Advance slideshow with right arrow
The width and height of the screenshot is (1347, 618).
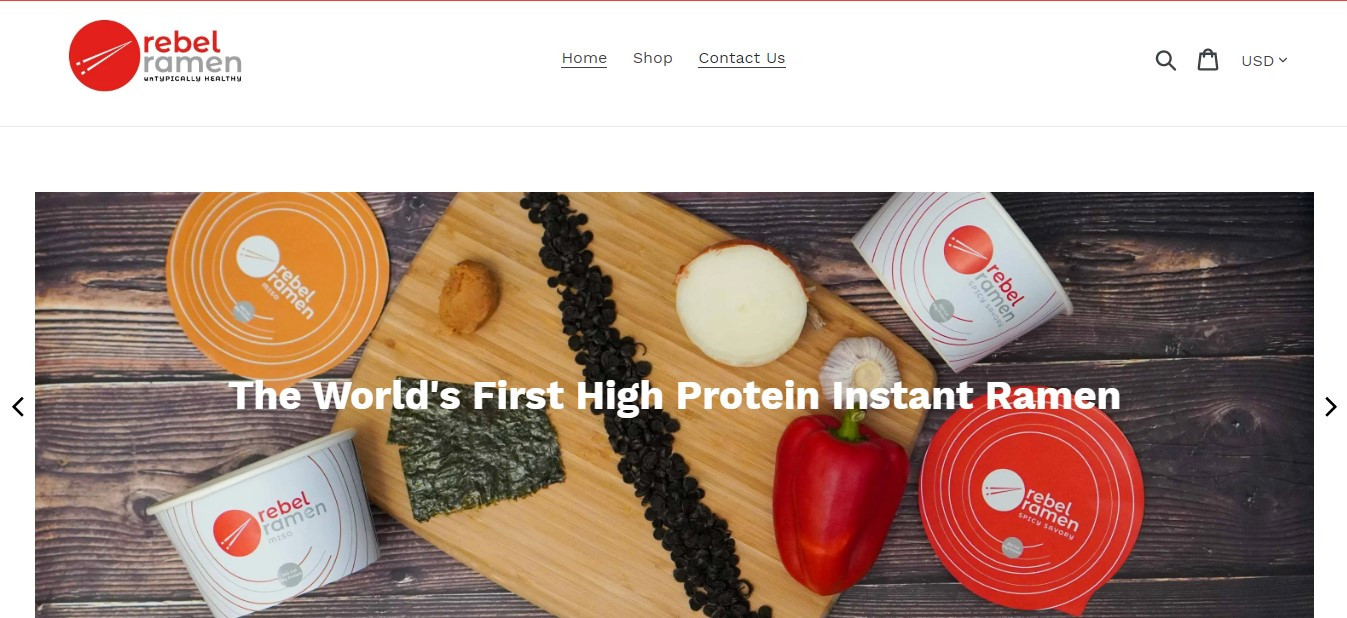(1330, 407)
